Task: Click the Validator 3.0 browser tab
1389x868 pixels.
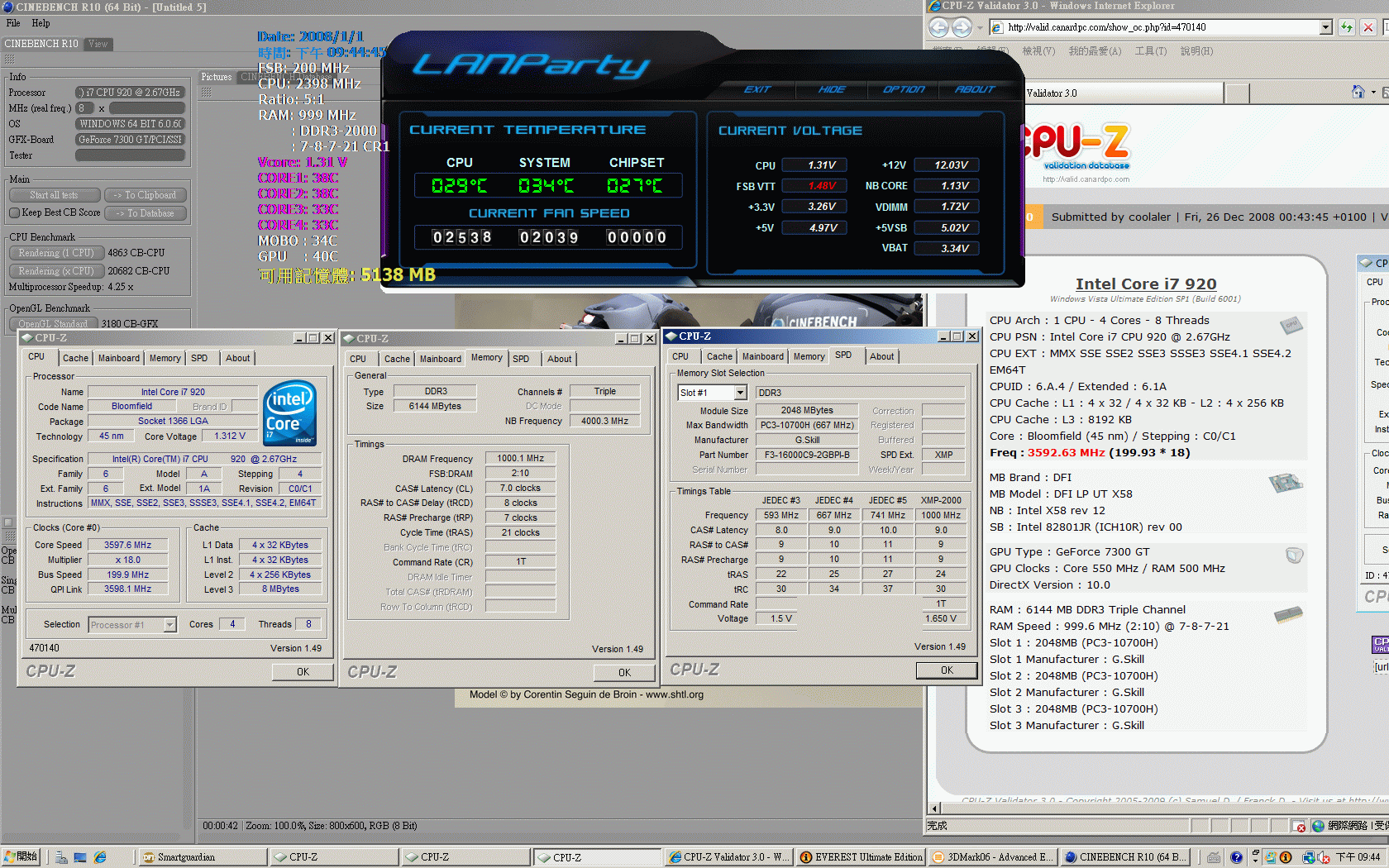Action: pyautogui.click(x=1123, y=93)
